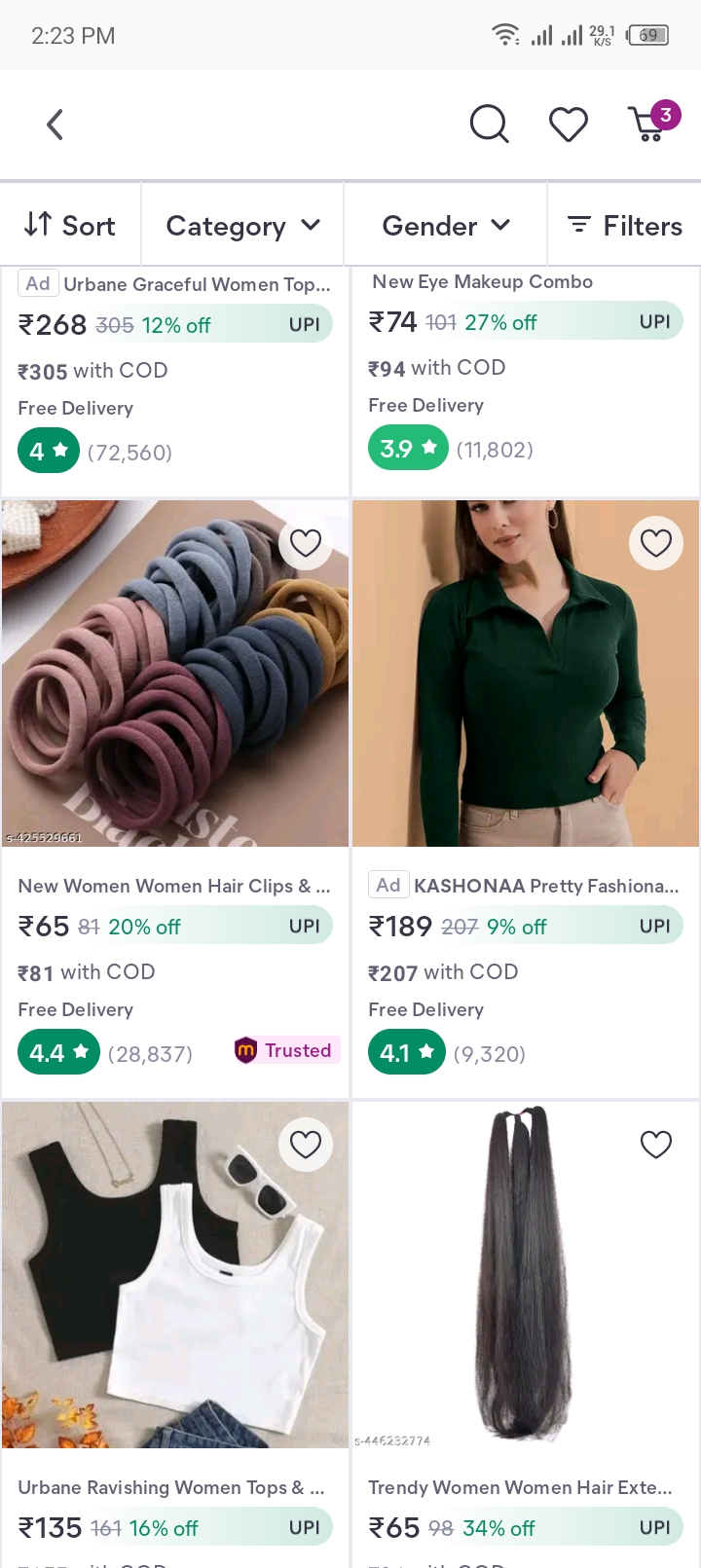Expand the Category dropdown
Image resolution: width=701 pixels, height=1568 pixels.
242,226
